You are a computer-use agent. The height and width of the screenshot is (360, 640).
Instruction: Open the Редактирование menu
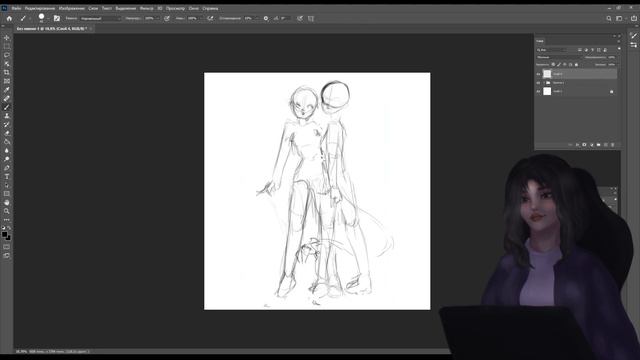40,8
